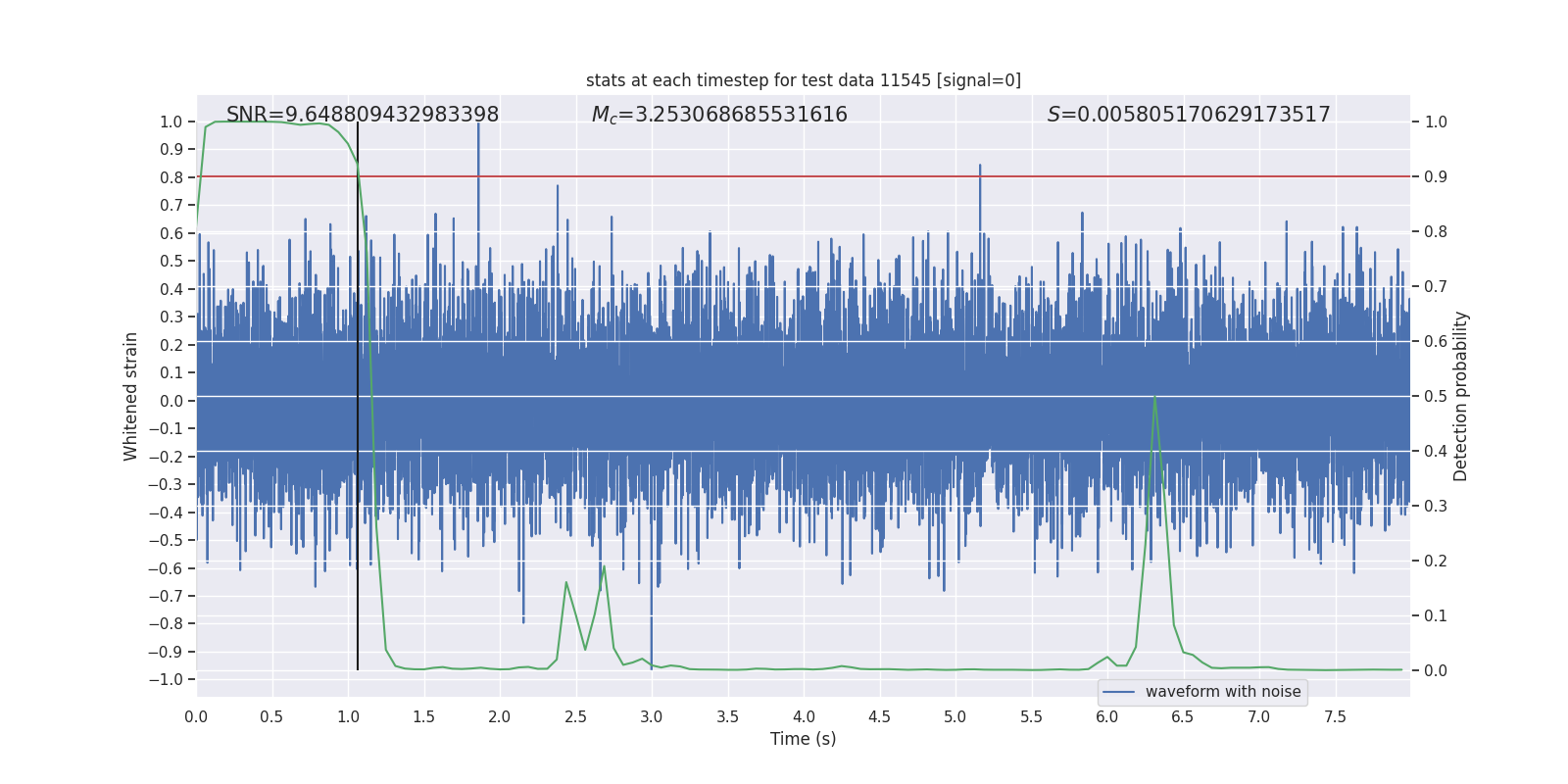
Task: Click the x-axis tick label 7.5
Action: tap(1335, 717)
